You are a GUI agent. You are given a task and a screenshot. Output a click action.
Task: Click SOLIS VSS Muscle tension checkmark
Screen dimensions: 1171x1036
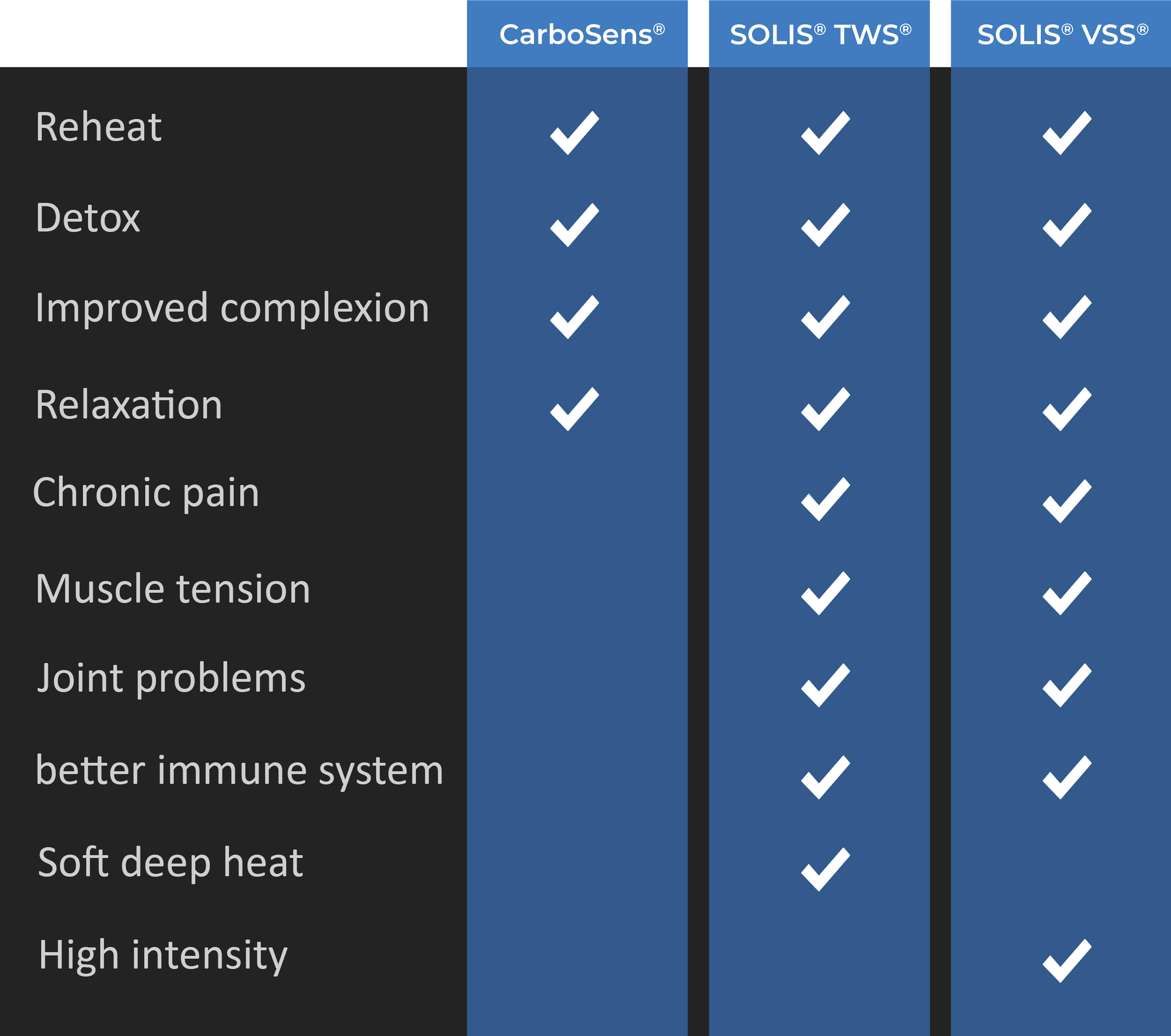[1067, 593]
